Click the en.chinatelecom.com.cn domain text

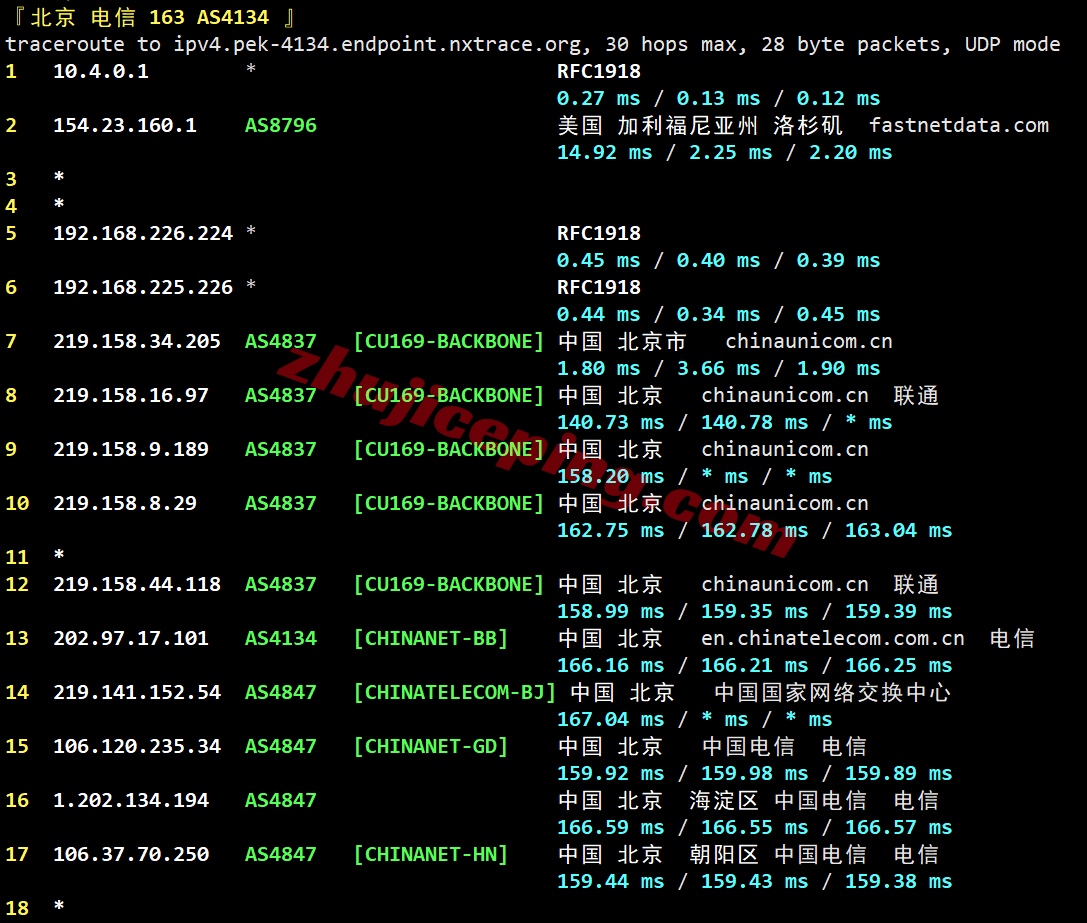[x=833, y=639]
